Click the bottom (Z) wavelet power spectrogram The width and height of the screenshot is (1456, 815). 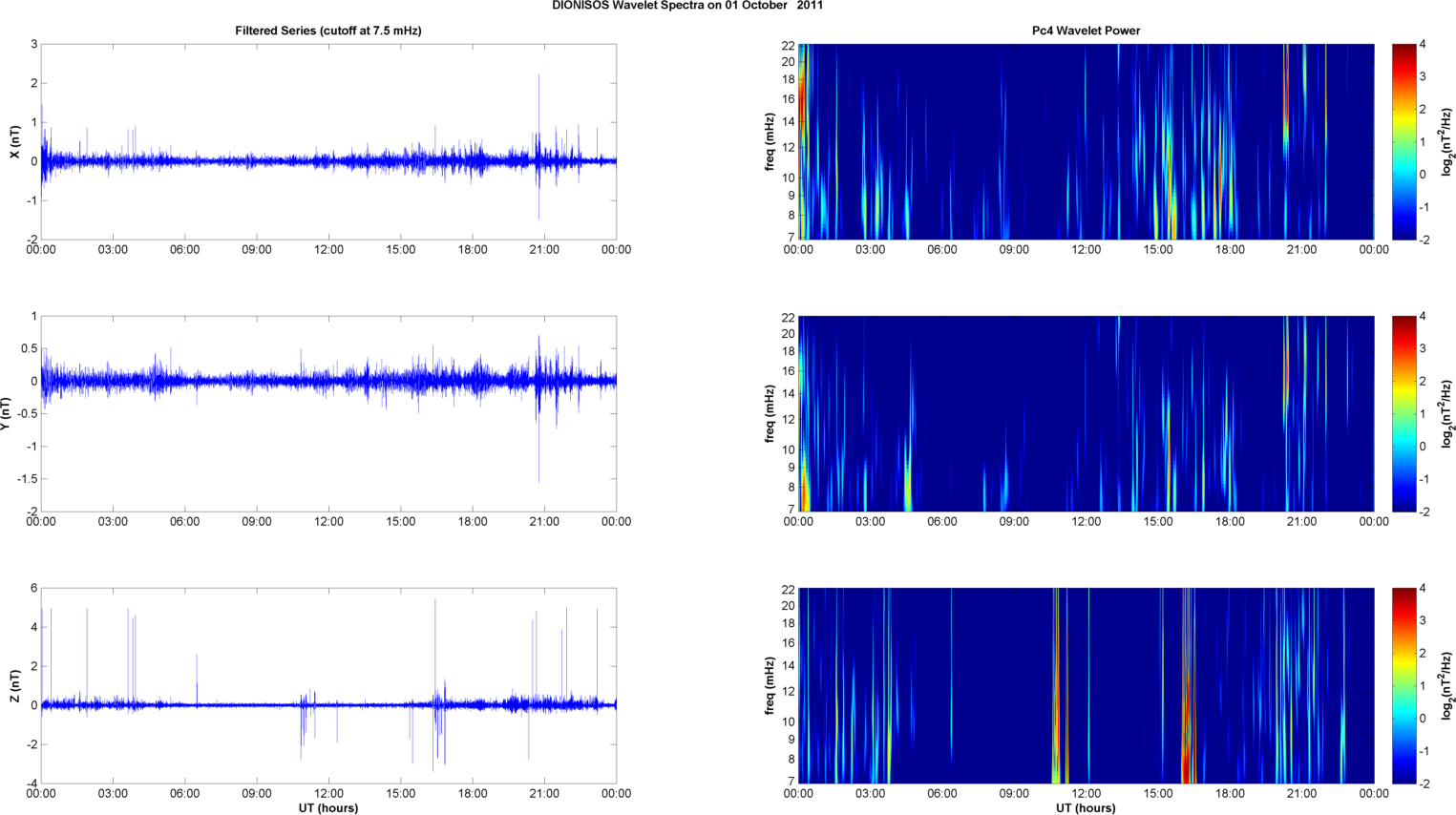point(1087,685)
